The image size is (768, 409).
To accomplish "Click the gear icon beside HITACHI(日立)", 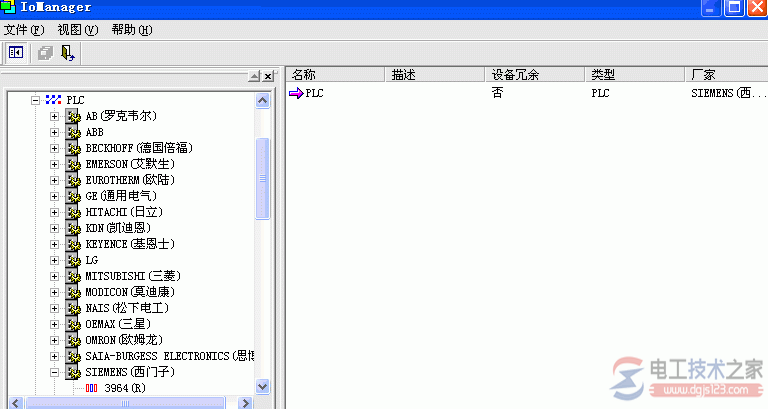I will coord(73,213).
